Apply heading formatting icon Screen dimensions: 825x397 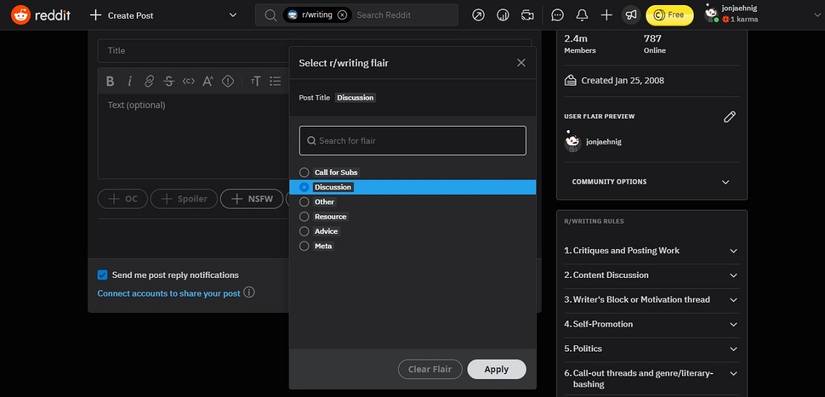pyautogui.click(x=255, y=81)
